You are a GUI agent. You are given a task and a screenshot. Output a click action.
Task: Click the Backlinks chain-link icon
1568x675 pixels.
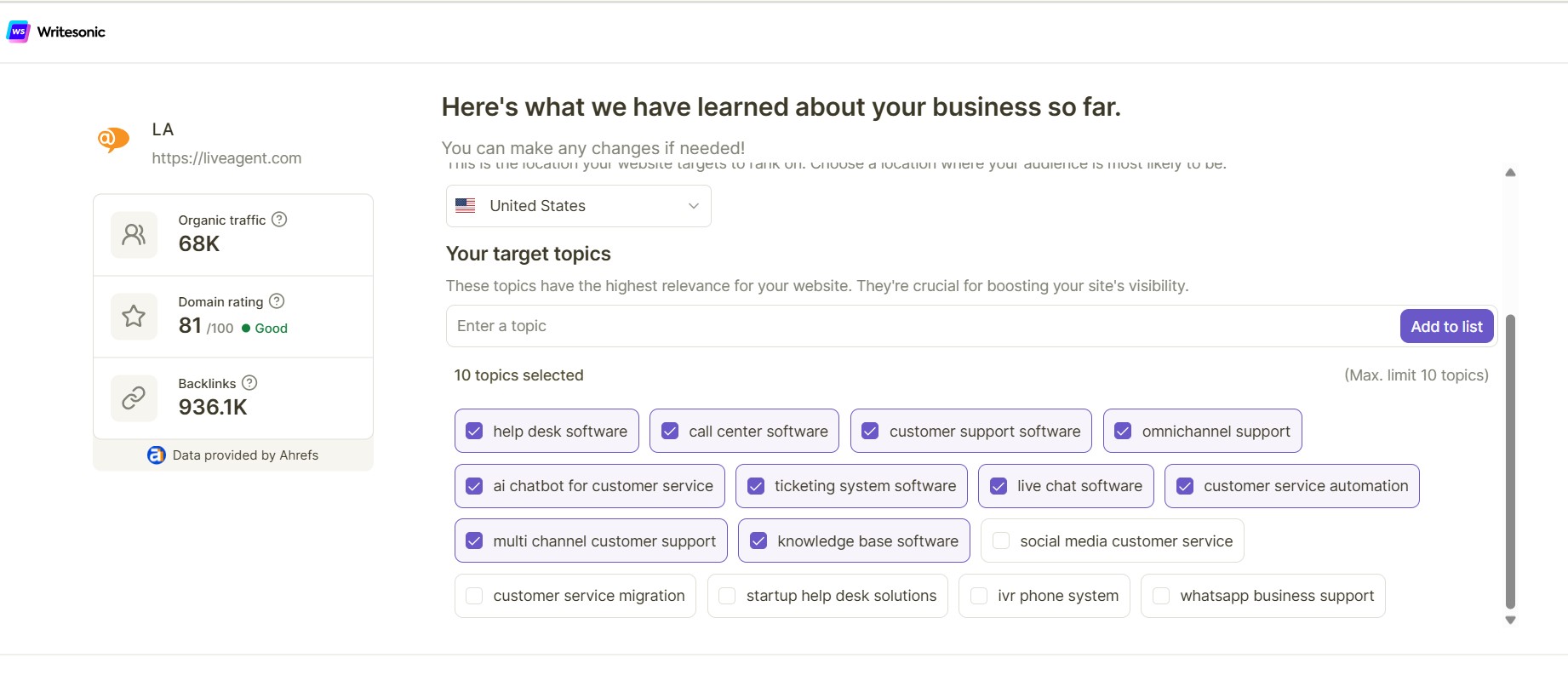pos(134,398)
